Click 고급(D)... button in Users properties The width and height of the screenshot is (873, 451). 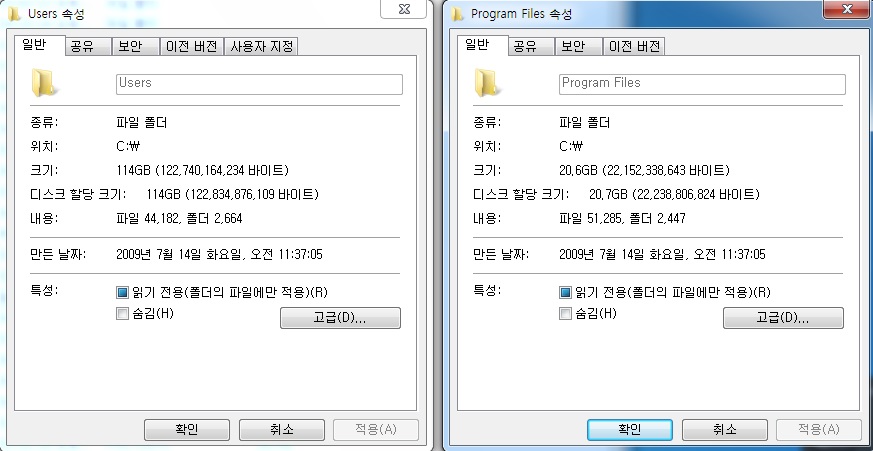[340, 318]
